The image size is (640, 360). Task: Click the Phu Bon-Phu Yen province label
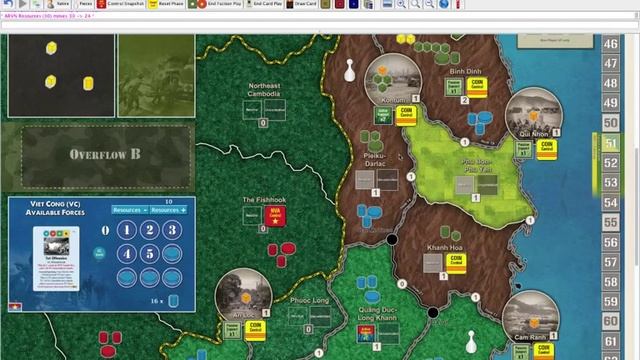click(477, 165)
